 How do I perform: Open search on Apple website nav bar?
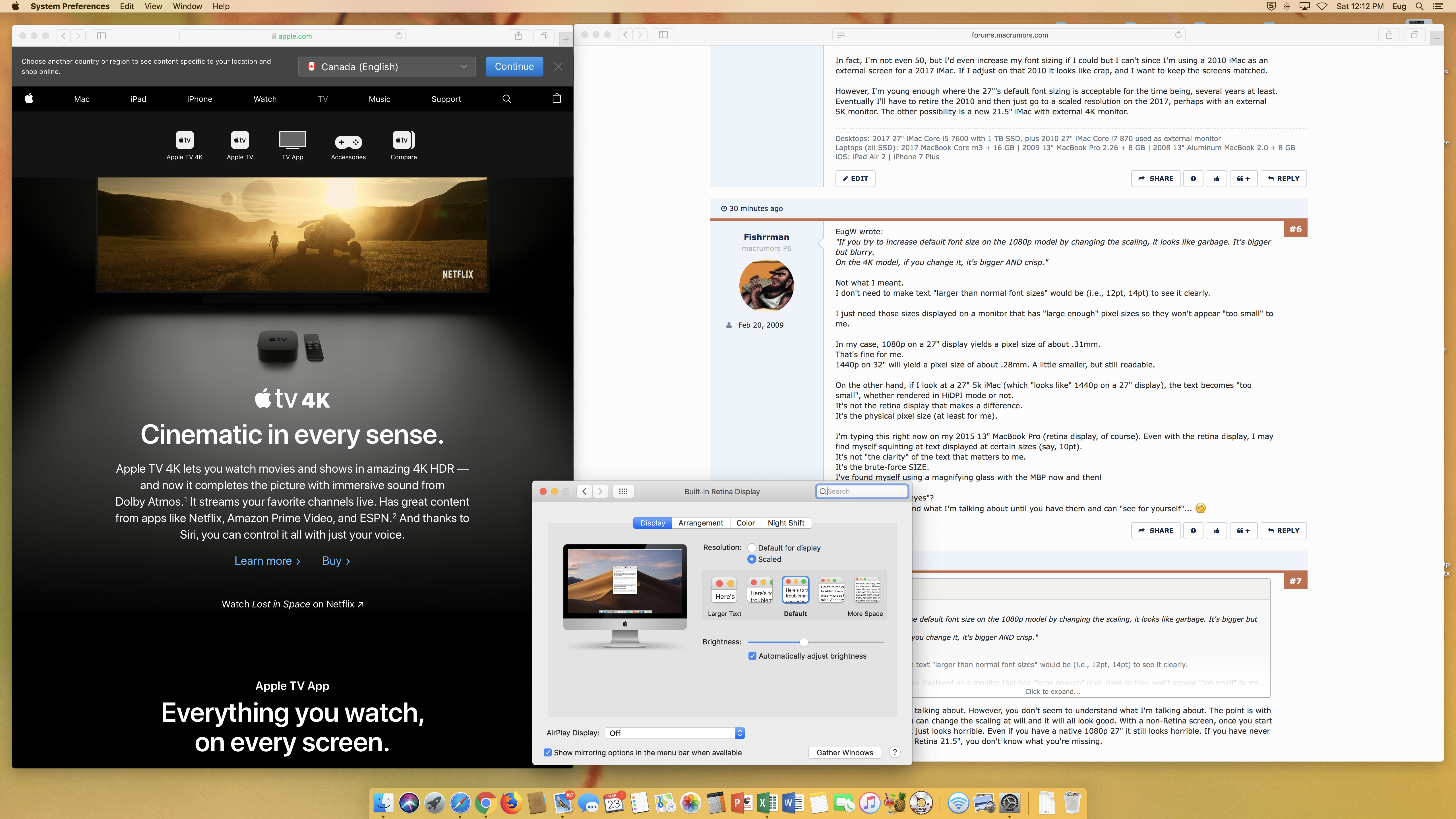click(506, 99)
